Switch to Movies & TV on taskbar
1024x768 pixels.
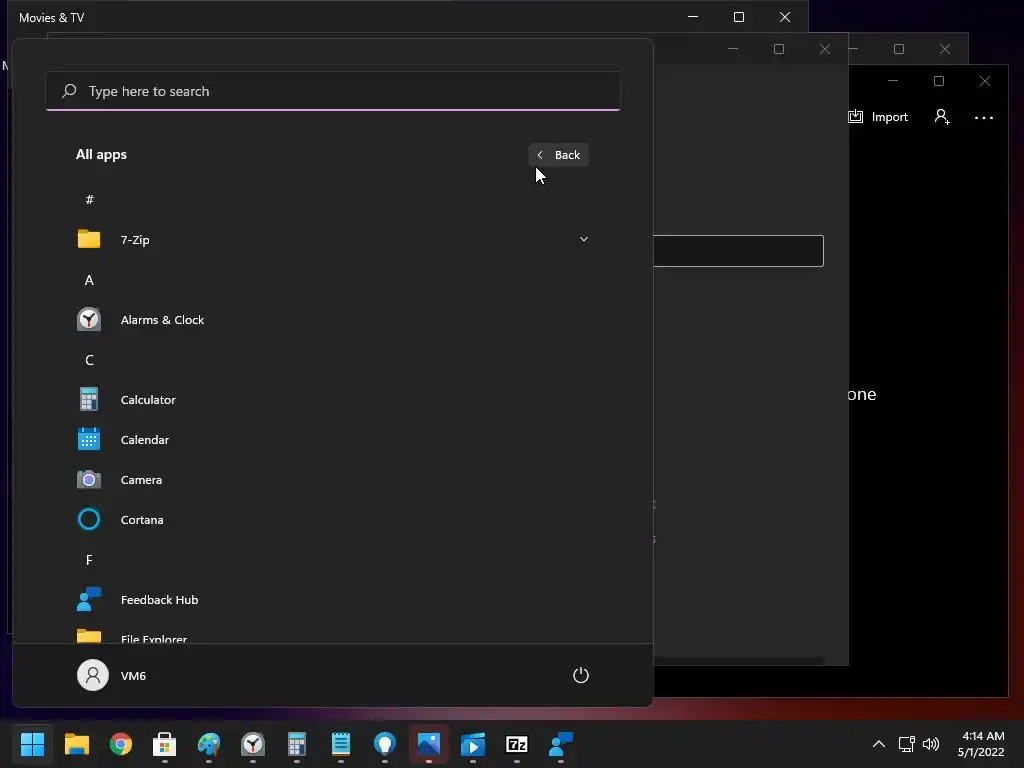coord(473,744)
